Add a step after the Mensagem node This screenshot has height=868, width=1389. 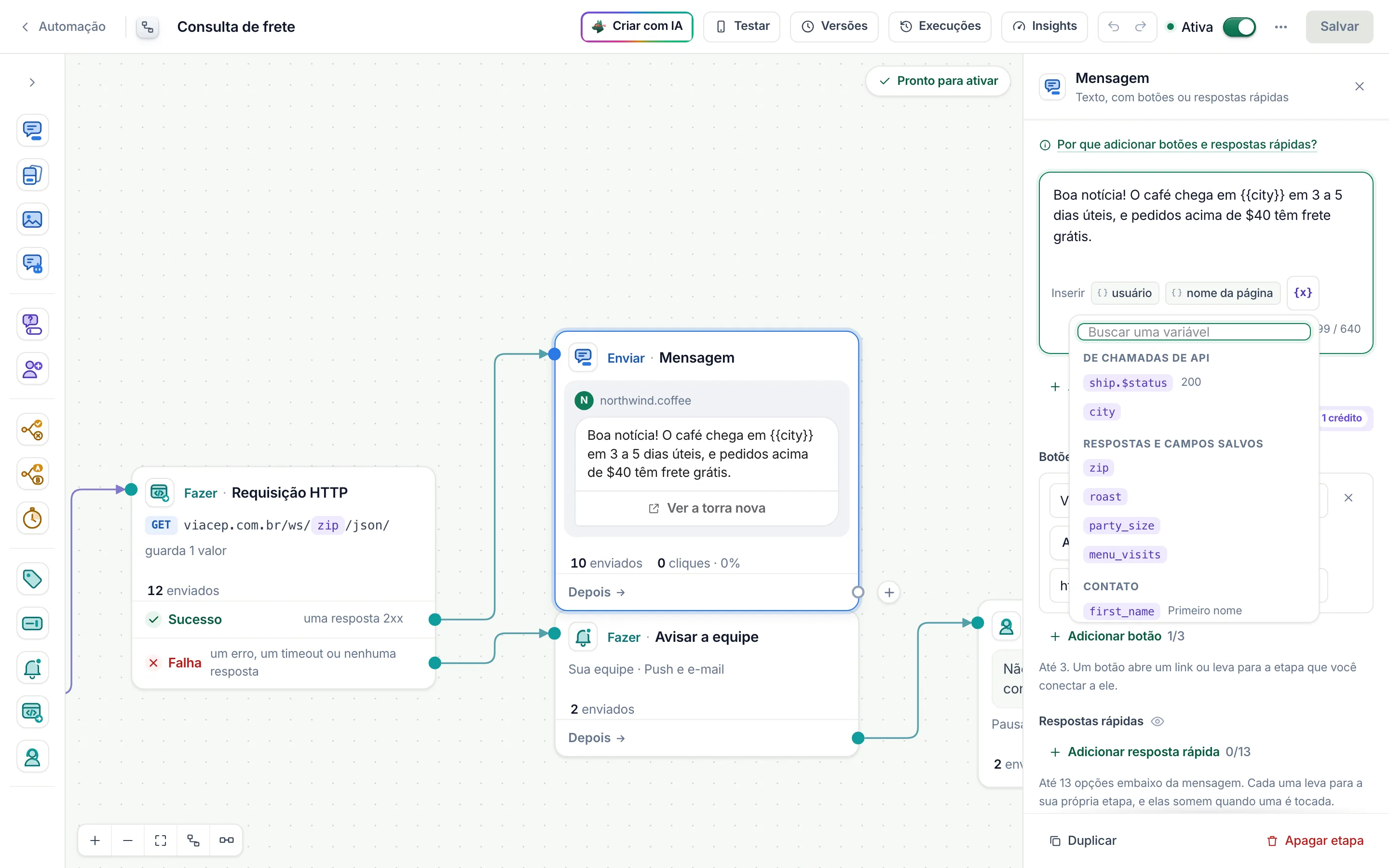[889, 593]
